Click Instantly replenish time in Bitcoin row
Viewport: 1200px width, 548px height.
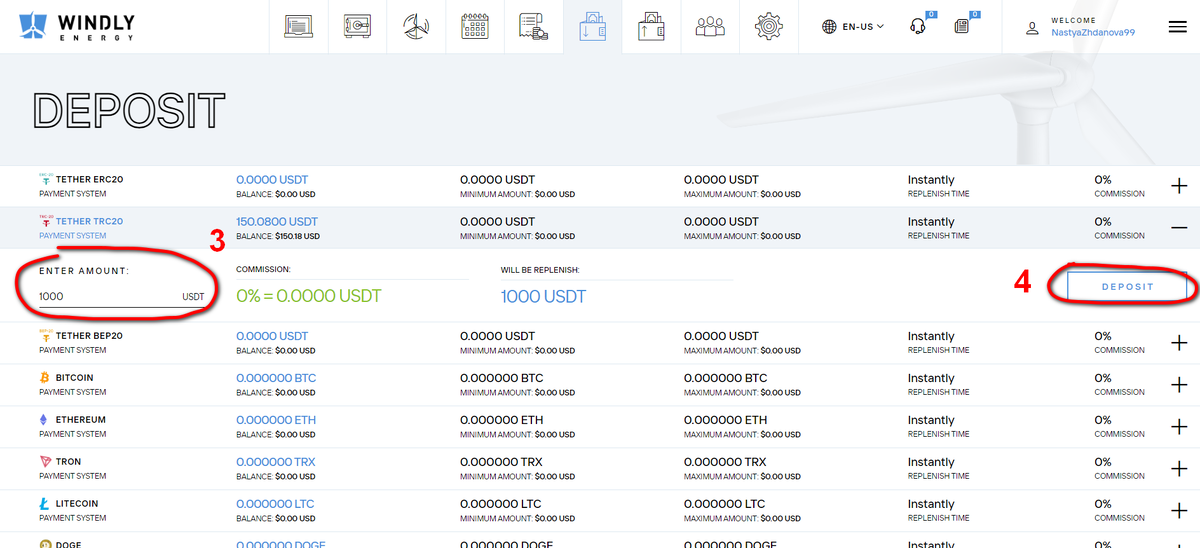pos(931,379)
